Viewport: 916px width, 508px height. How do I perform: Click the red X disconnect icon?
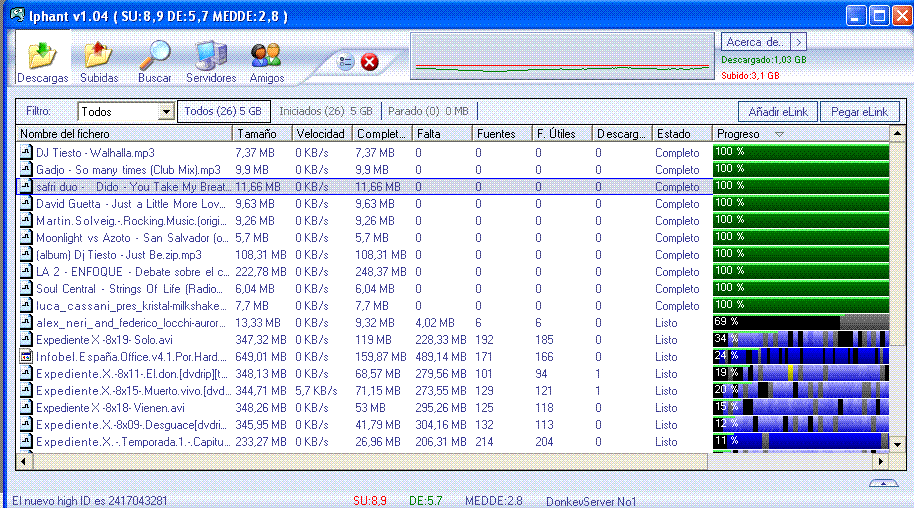pyautogui.click(x=370, y=63)
